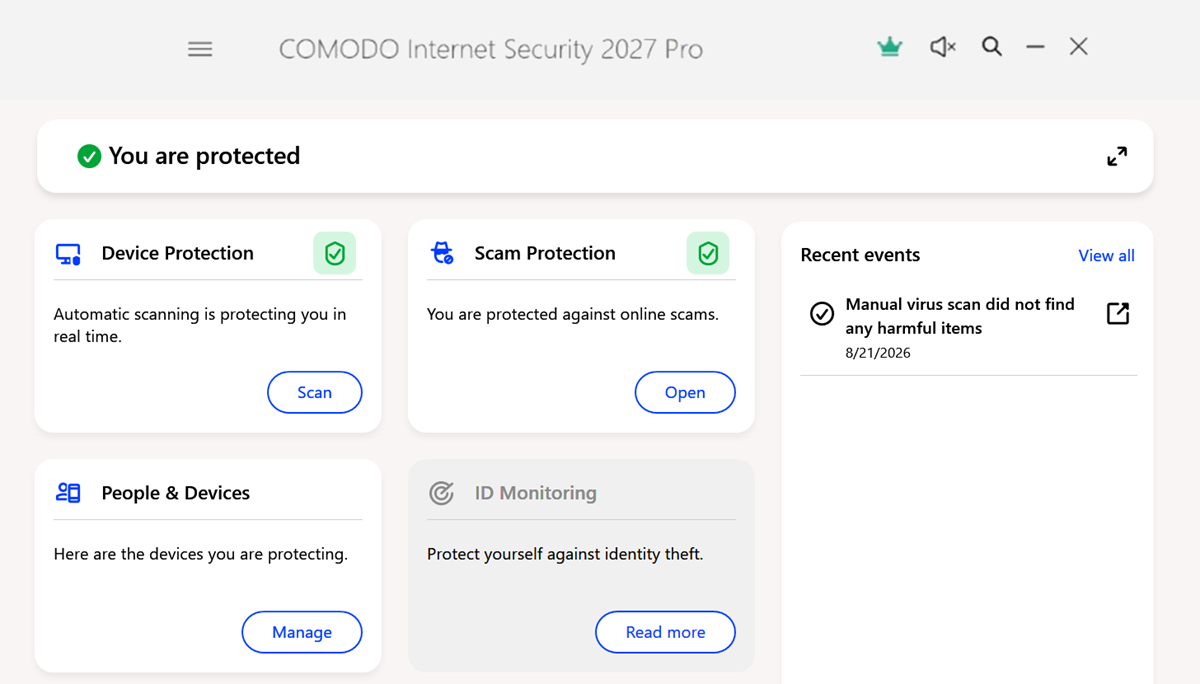Read more about ID Monitoring

pos(665,632)
